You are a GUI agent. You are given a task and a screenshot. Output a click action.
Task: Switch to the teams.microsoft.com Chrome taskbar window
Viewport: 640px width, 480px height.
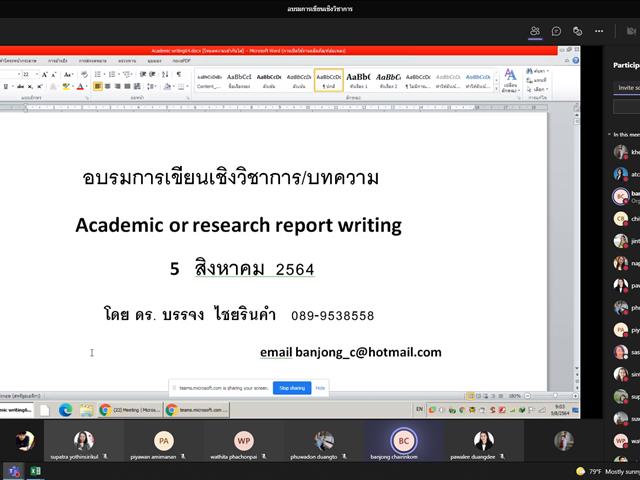click(x=197, y=409)
